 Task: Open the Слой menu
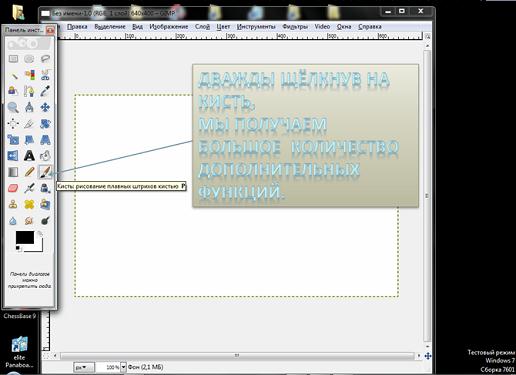tap(202, 27)
